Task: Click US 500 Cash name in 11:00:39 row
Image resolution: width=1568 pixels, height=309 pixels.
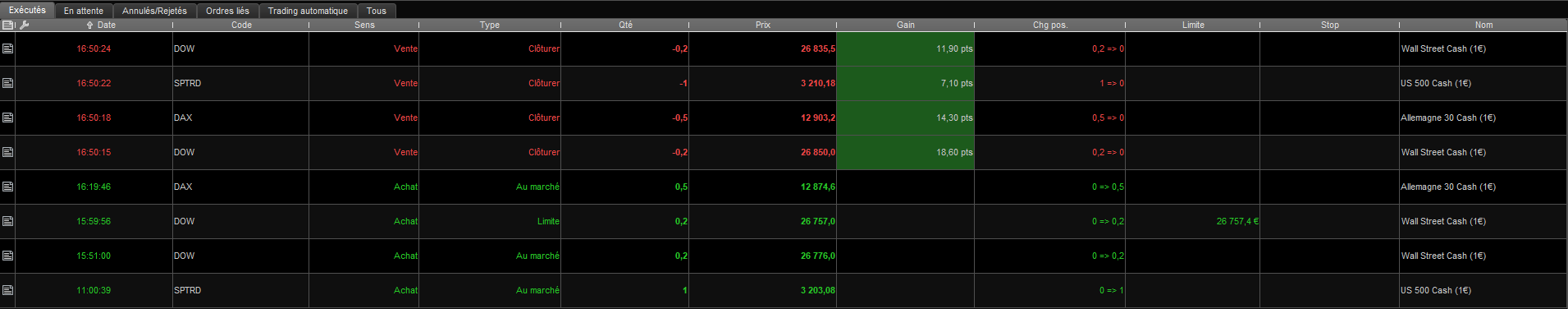Action: pos(1436,290)
